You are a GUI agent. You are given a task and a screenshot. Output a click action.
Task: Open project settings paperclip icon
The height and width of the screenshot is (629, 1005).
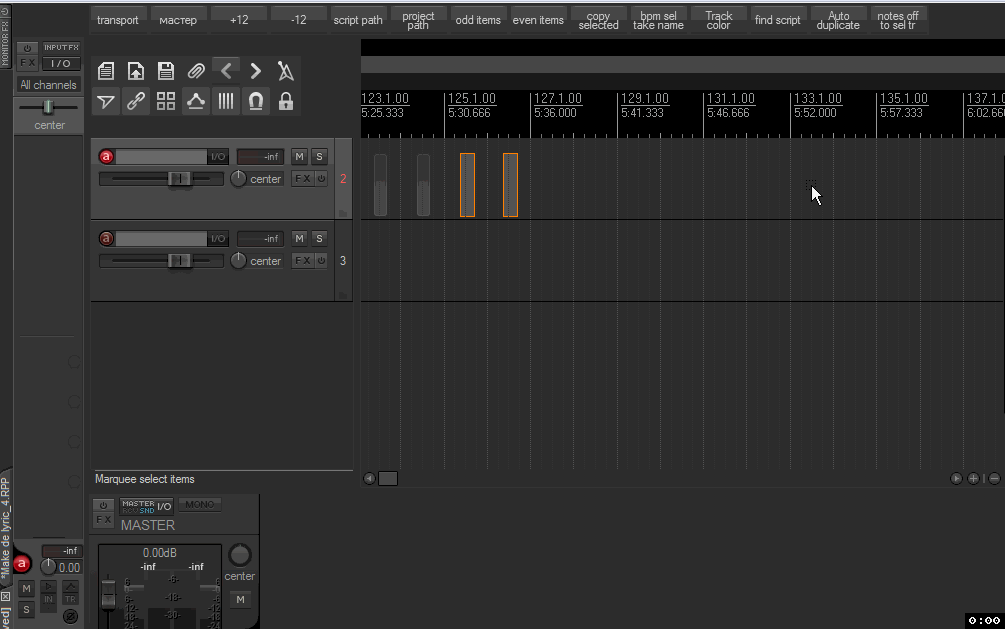tap(196, 71)
